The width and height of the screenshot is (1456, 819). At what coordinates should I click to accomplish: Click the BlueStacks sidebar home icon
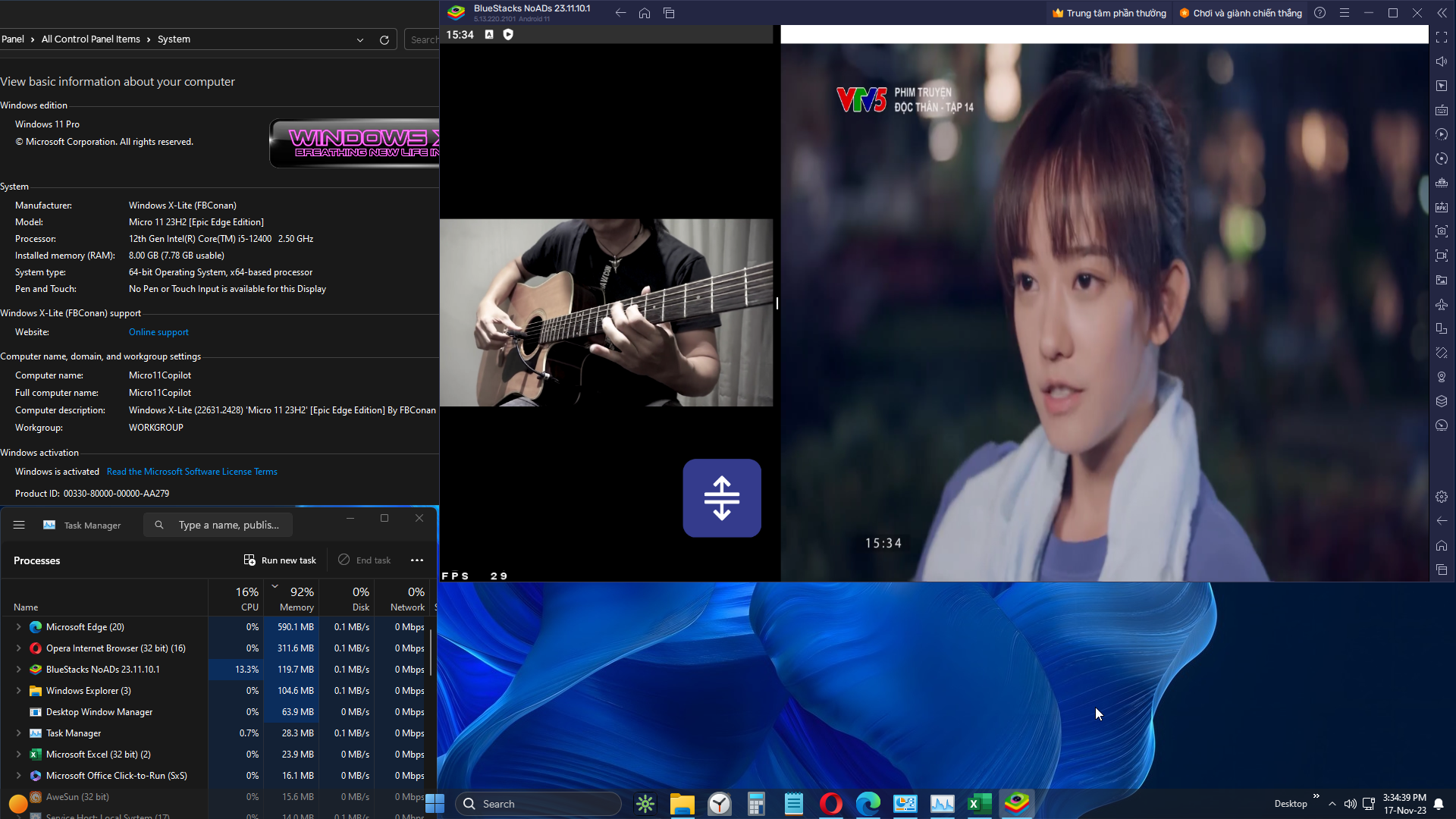point(1442,545)
